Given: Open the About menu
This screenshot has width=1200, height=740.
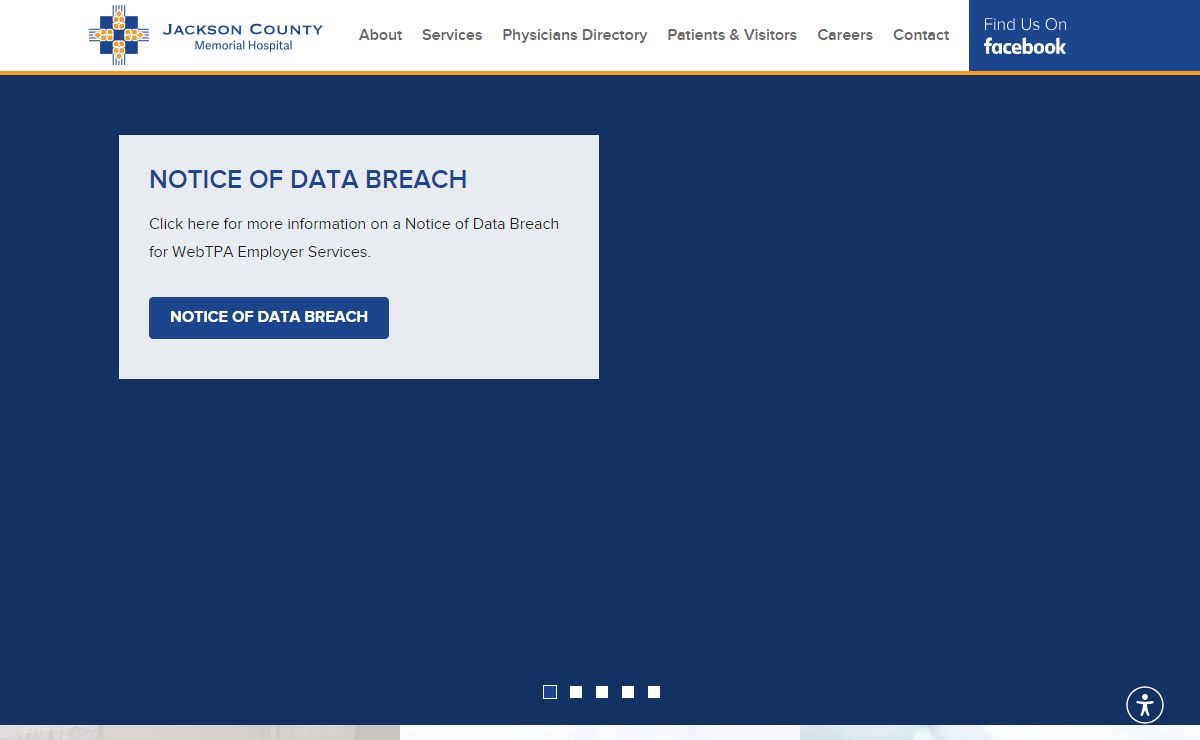Looking at the screenshot, I should [x=380, y=35].
